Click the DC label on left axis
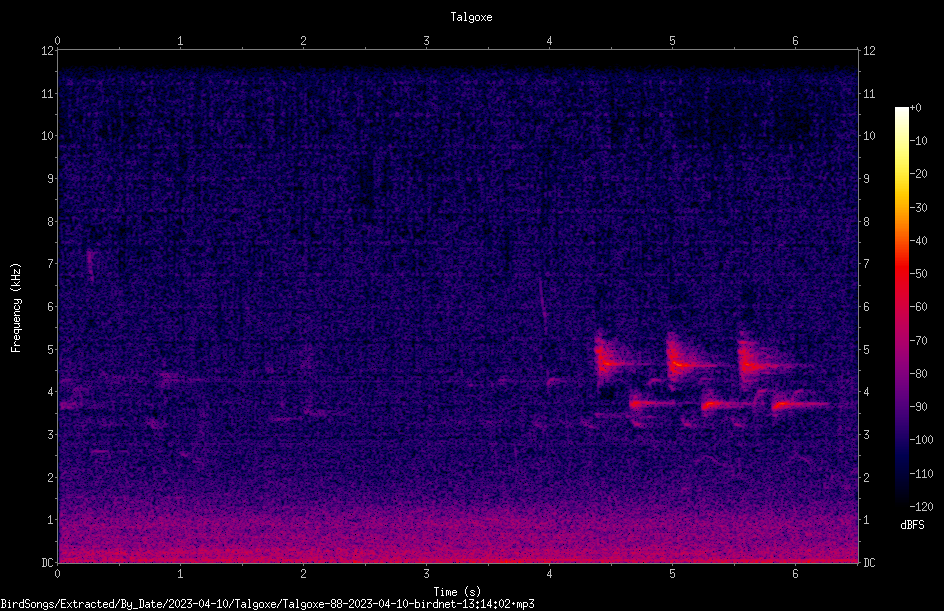 (48, 563)
